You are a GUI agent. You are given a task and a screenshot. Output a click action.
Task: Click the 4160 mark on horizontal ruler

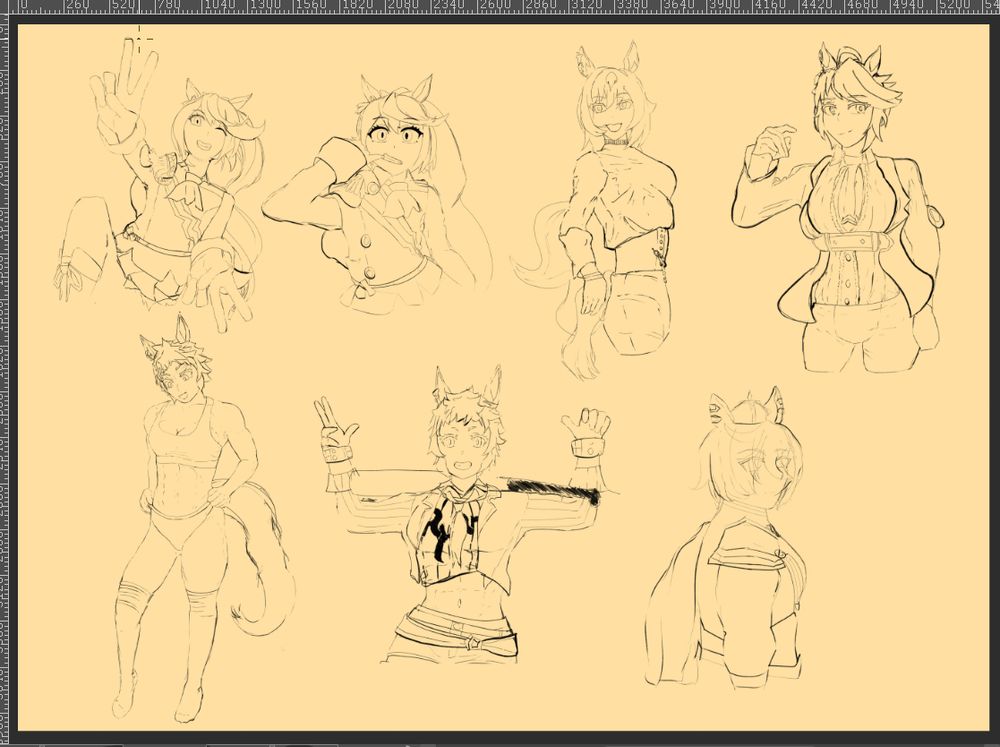pos(770,5)
